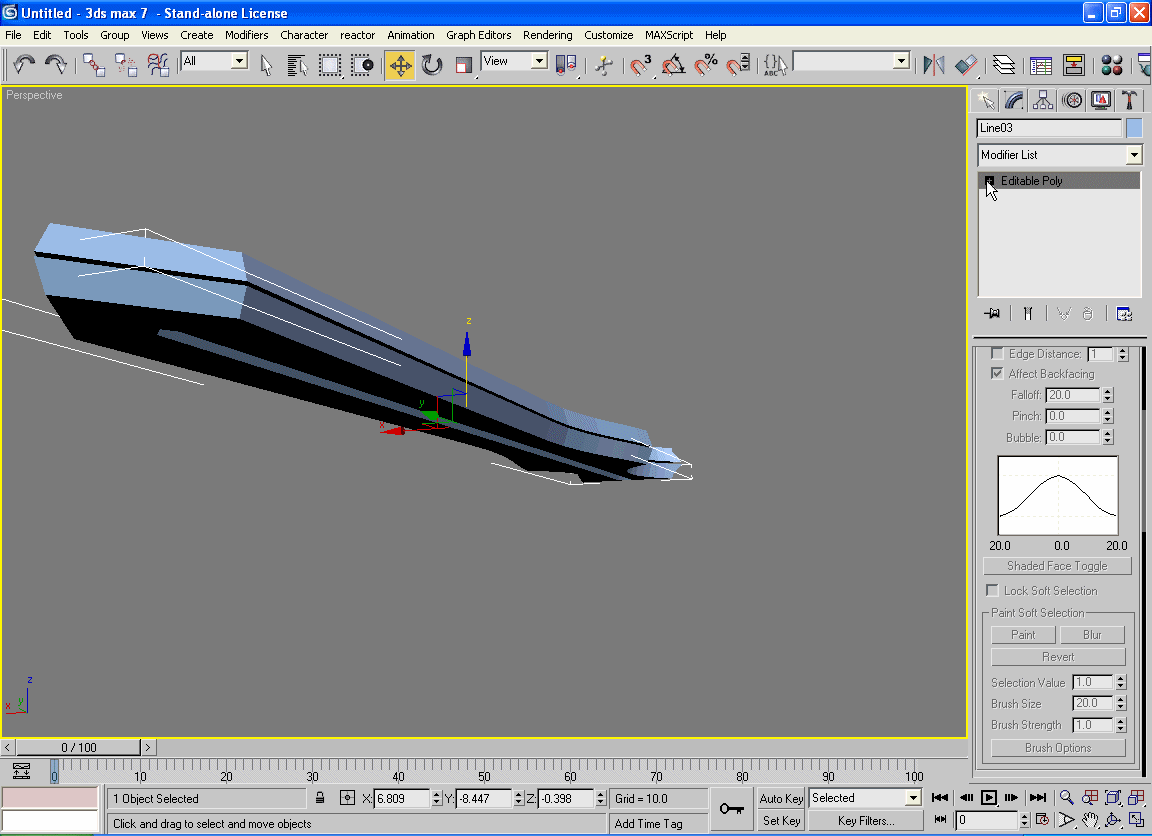Activate the Select and Move tool
The image size is (1152, 836).
pyautogui.click(x=400, y=65)
